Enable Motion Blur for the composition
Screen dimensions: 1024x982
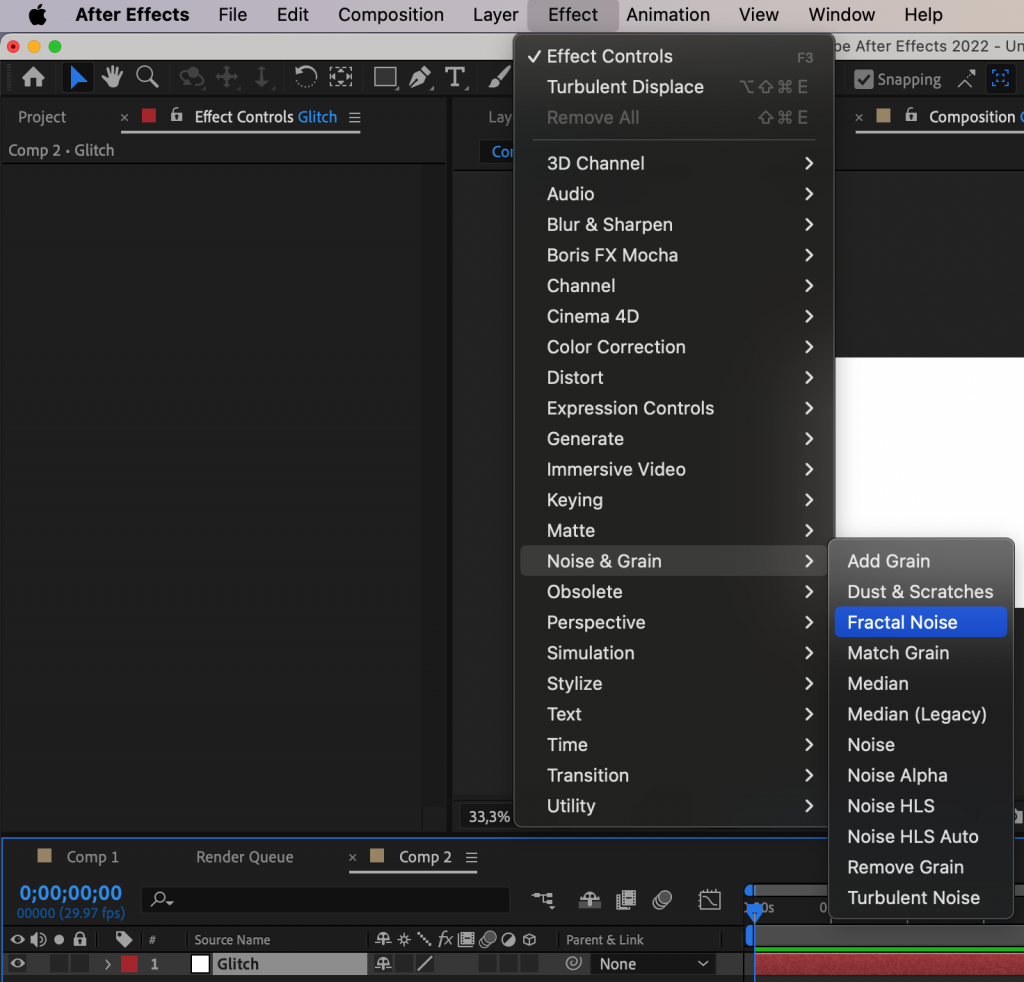pos(660,900)
